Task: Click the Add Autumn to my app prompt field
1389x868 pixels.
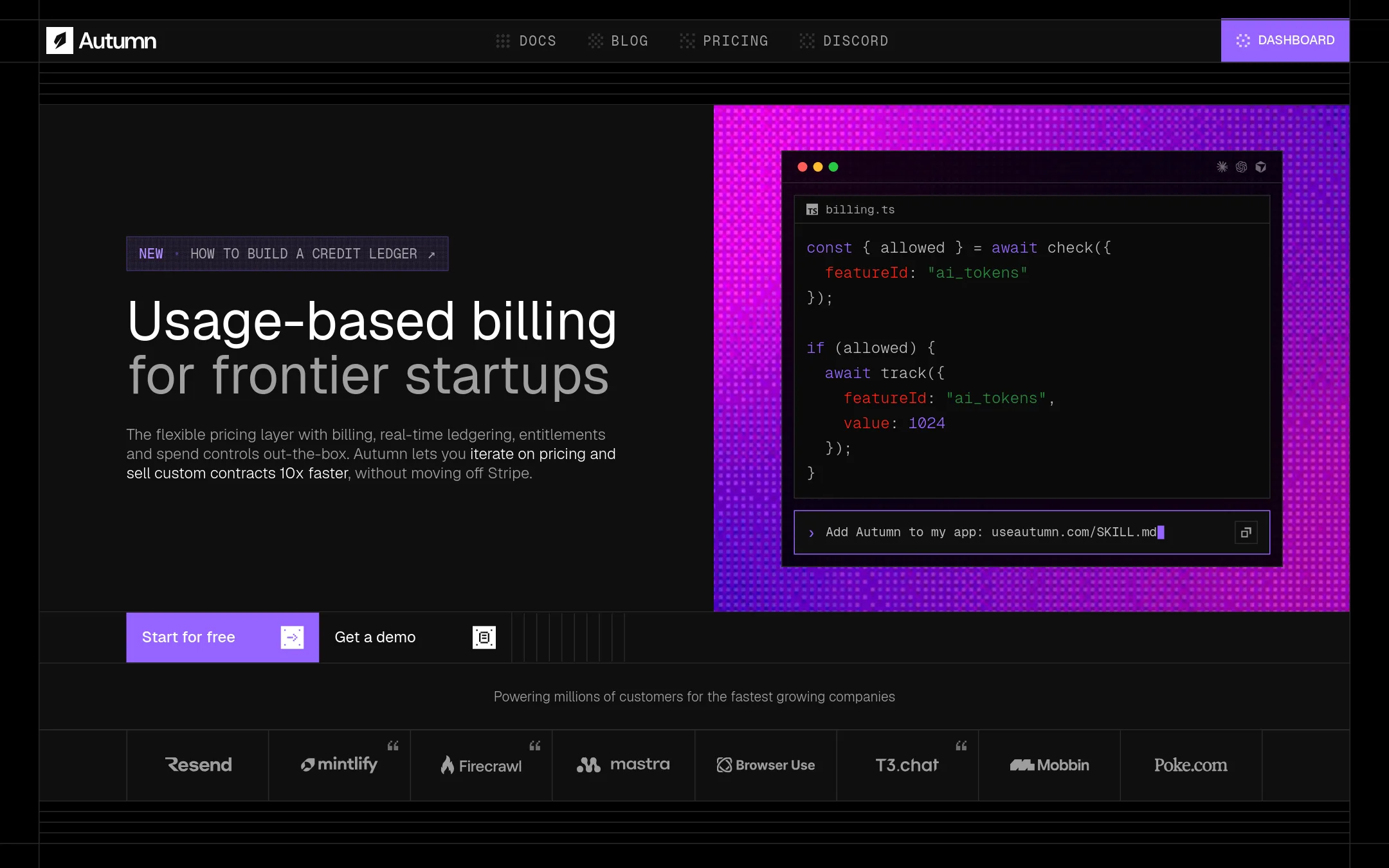Action: tap(1031, 532)
